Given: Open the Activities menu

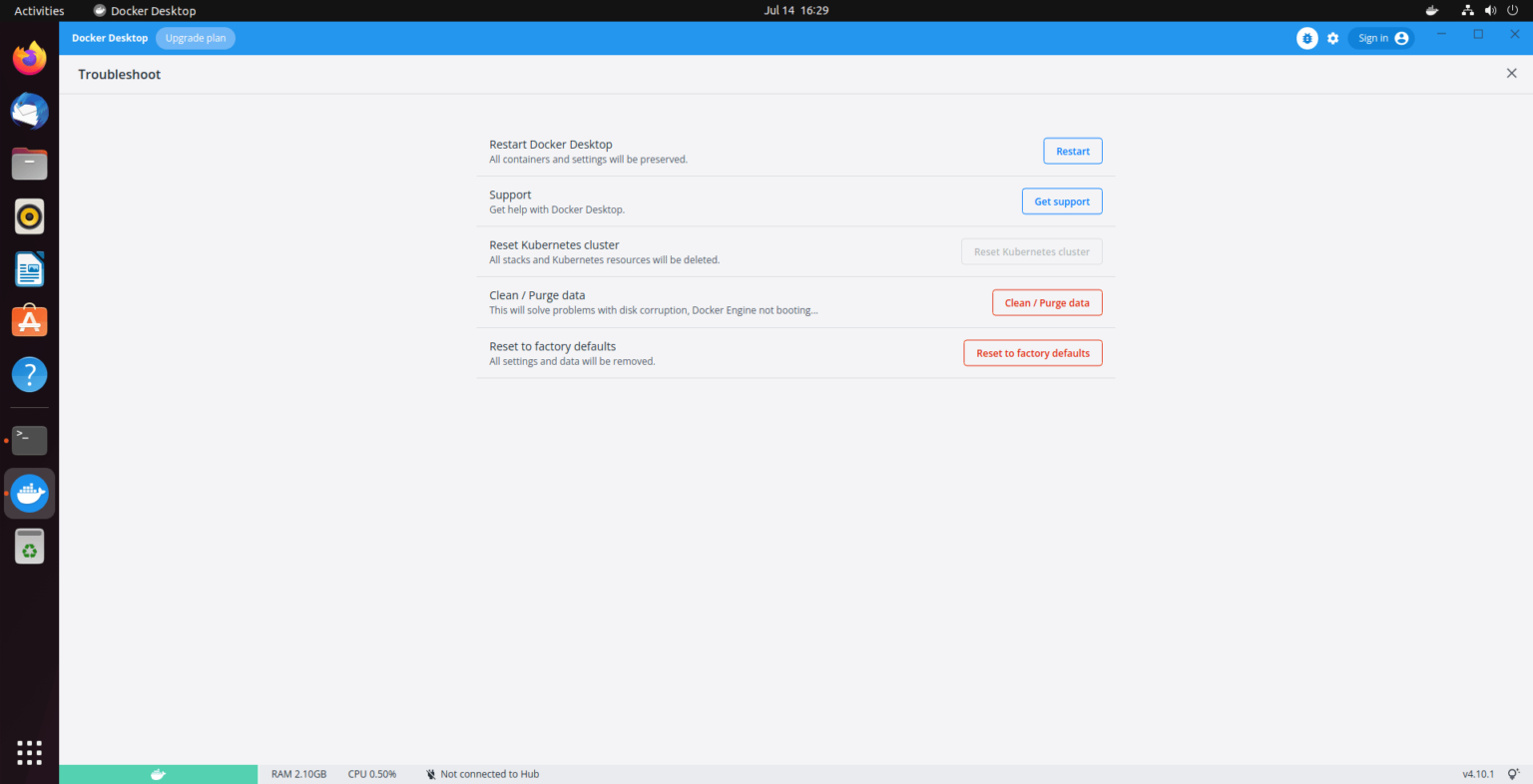Looking at the screenshot, I should pyautogui.click(x=38, y=10).
